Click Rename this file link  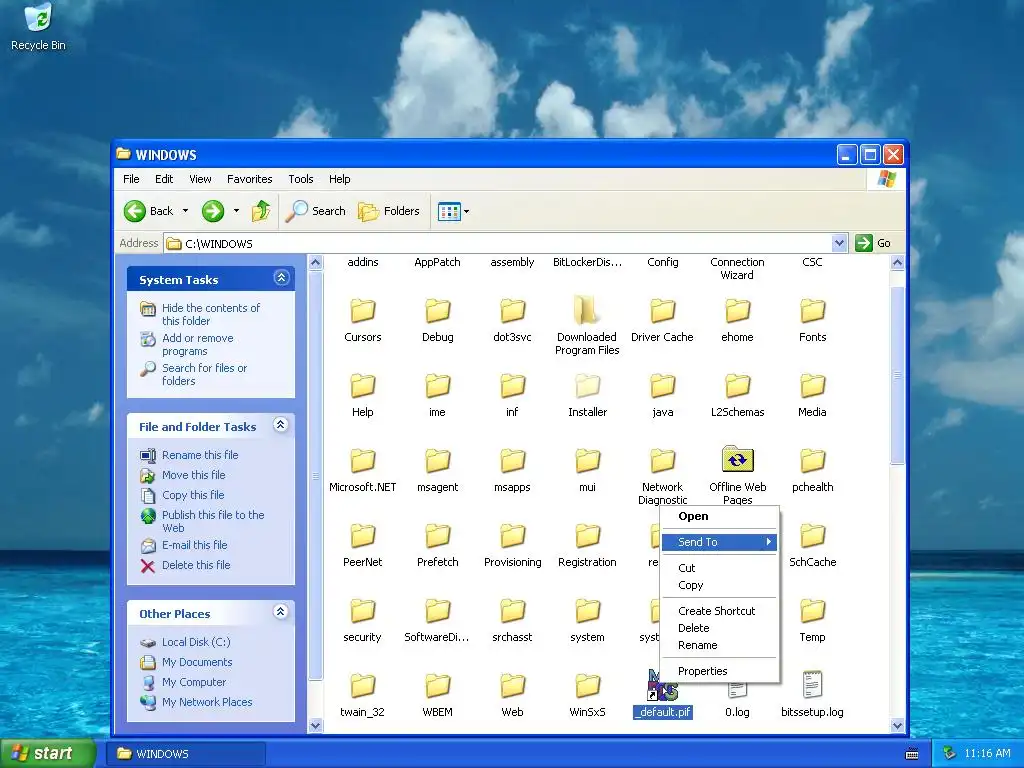click(200, 455)
